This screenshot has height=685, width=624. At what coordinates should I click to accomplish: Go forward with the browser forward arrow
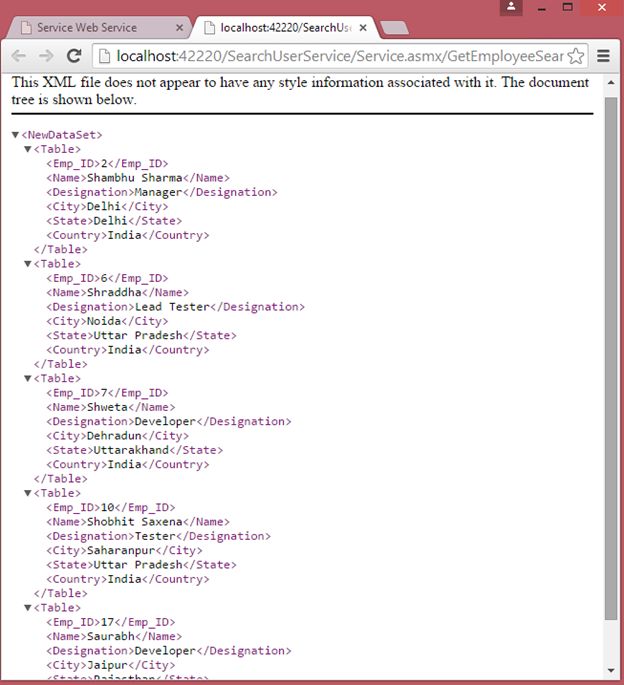click(x=46, y=56)
